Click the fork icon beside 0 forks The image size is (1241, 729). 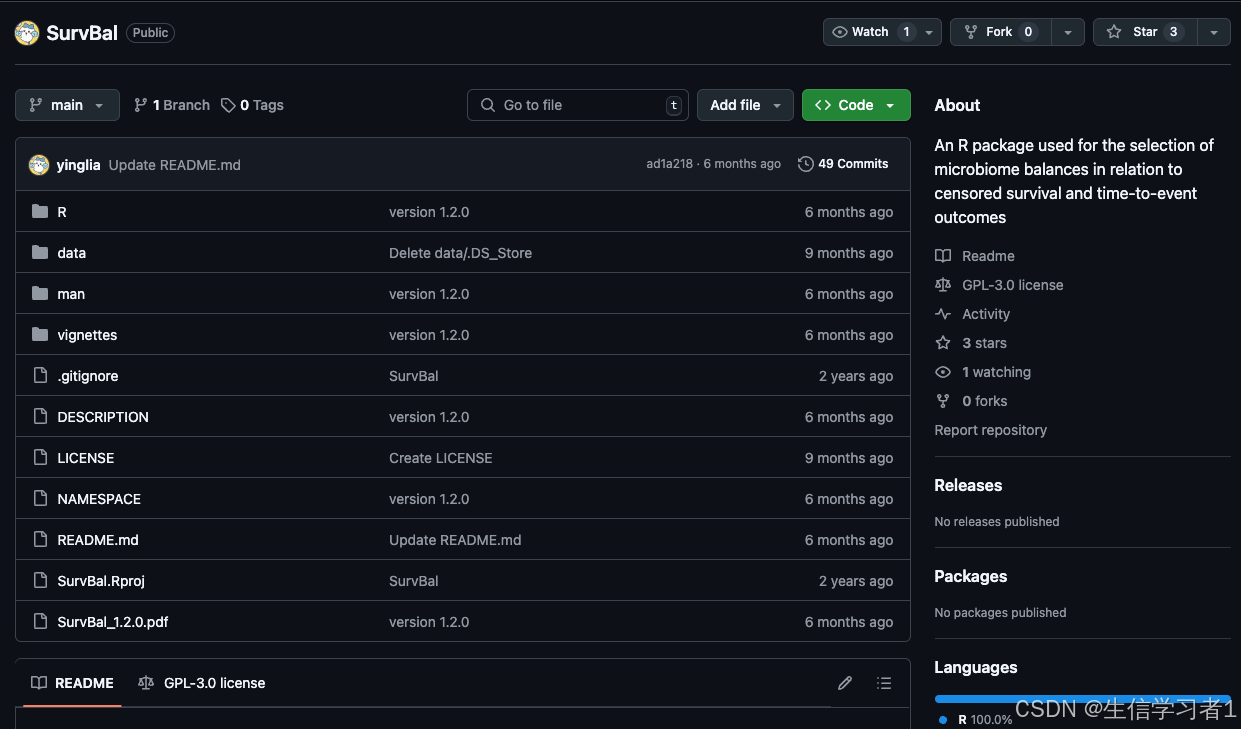coord(943,401)
